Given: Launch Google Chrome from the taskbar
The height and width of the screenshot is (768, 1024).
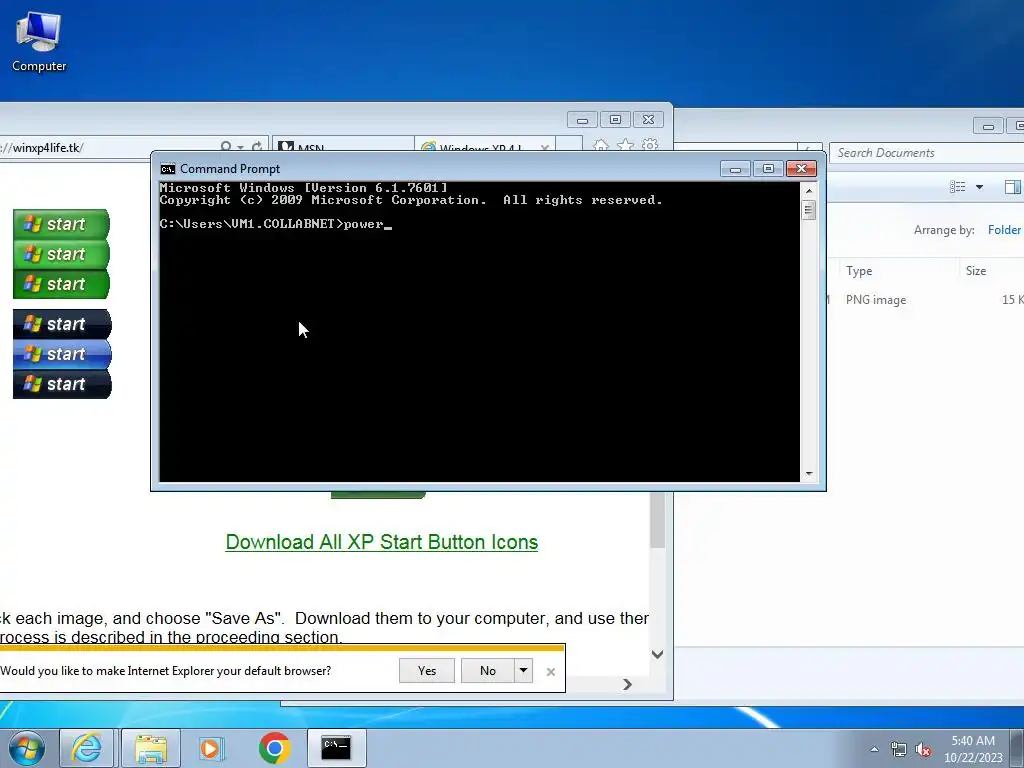Looking at the screenshot, I should click(x=275, y=748).
